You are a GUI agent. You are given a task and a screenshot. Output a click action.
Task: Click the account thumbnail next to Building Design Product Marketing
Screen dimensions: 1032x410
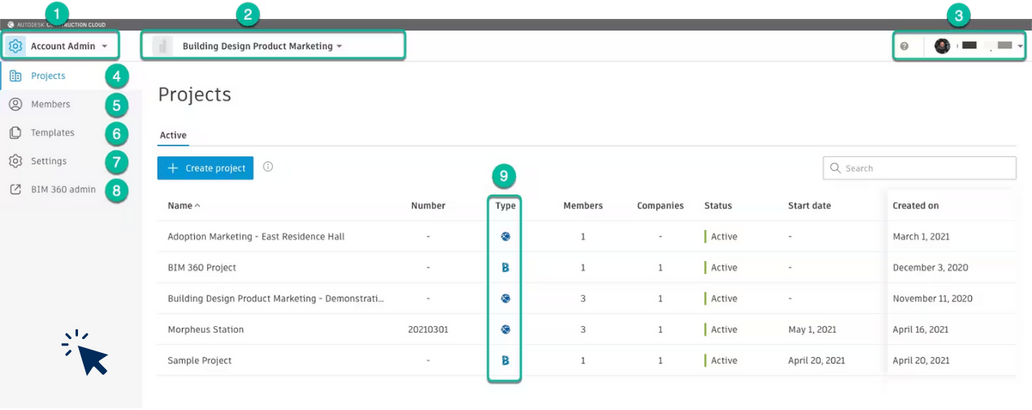point(162,46)
